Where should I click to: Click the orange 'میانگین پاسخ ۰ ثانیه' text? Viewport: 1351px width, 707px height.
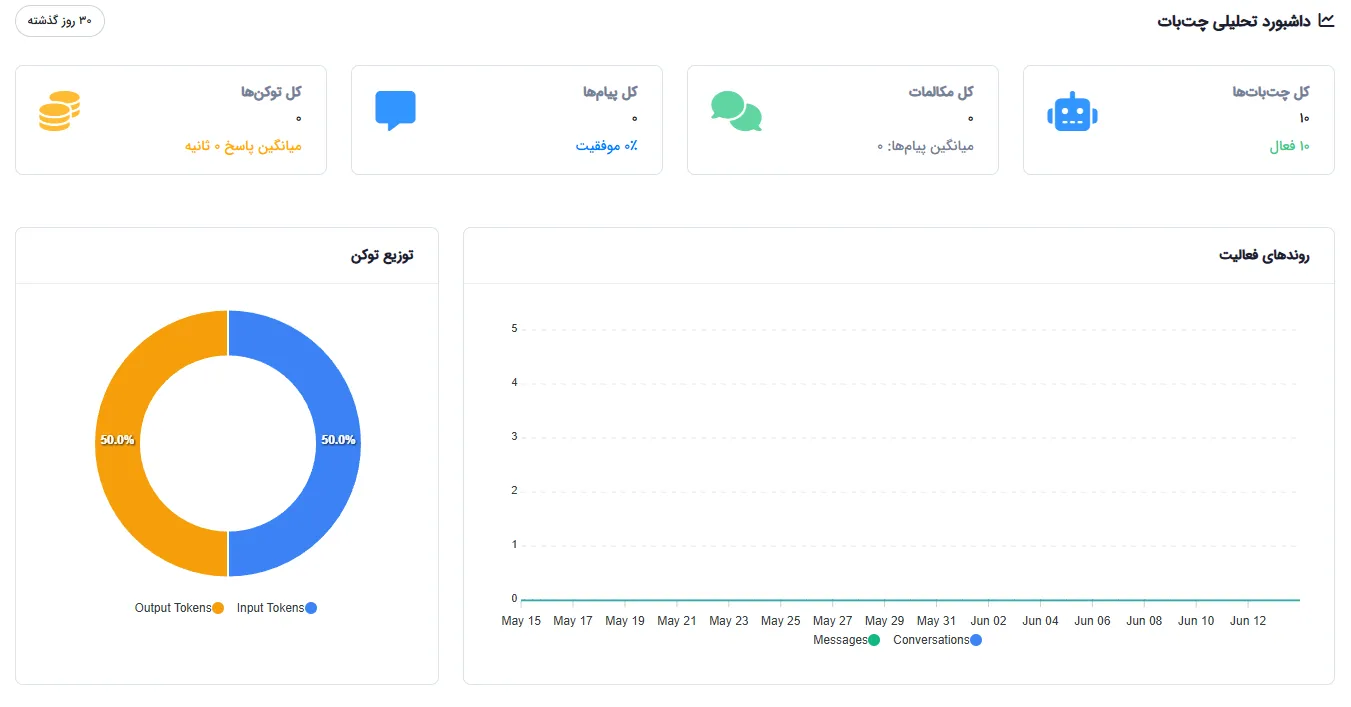(243, 146)
